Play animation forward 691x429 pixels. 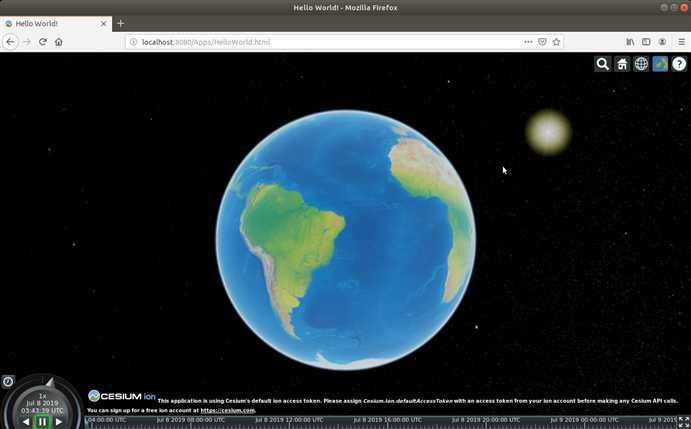coord(58,422)
